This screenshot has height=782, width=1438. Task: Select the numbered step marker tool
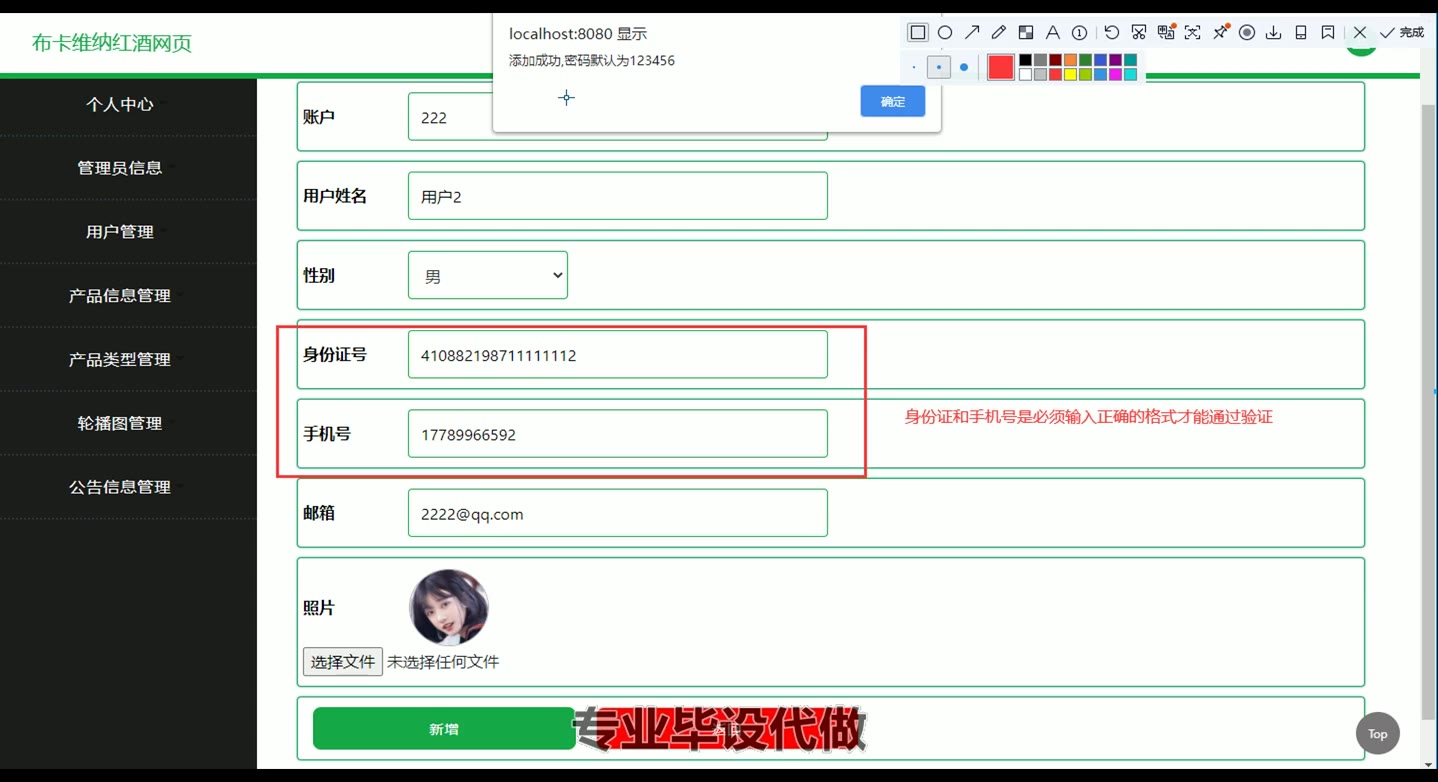(1080, 32)
